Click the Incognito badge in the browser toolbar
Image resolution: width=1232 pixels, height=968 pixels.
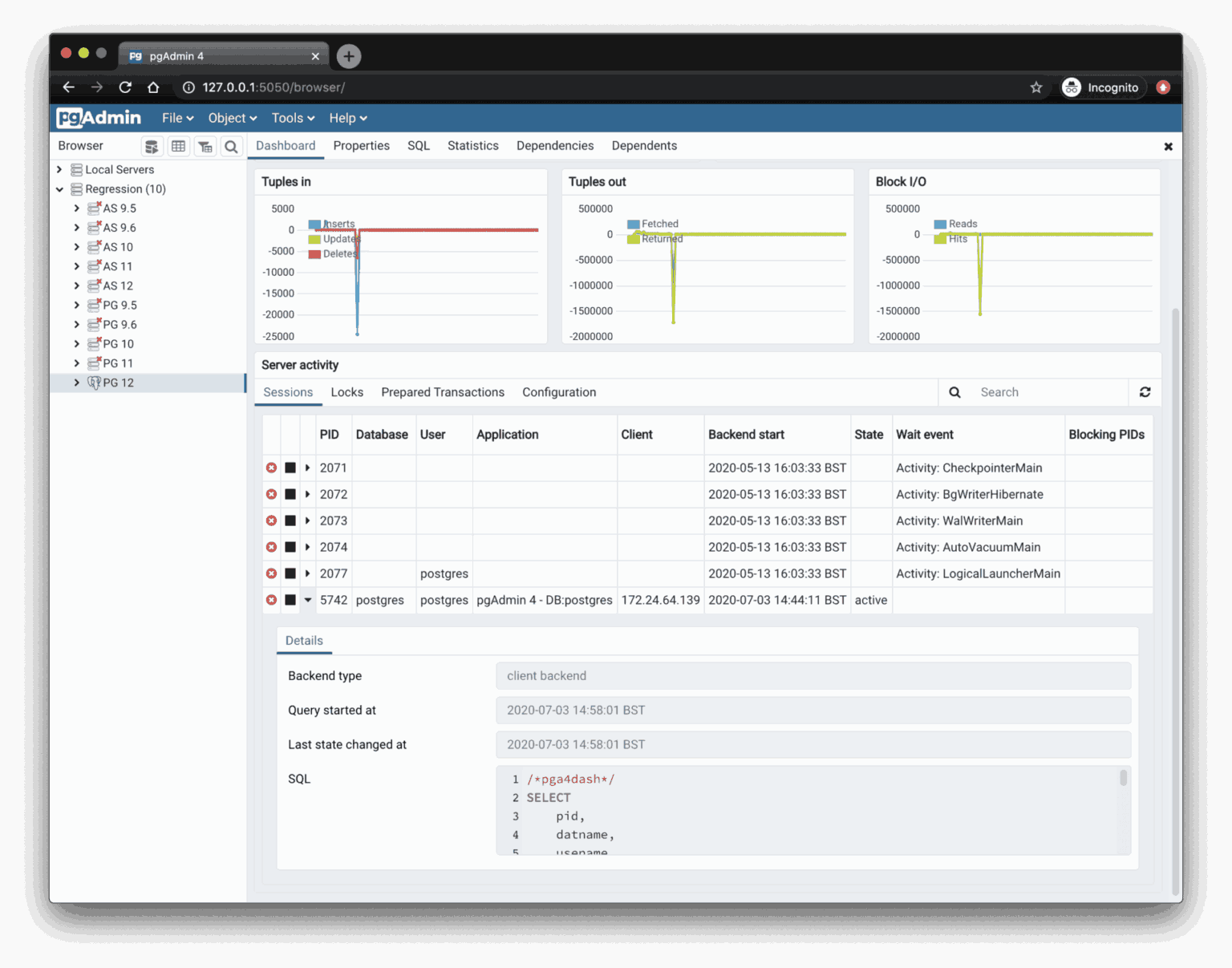[x=1101, y=87]
